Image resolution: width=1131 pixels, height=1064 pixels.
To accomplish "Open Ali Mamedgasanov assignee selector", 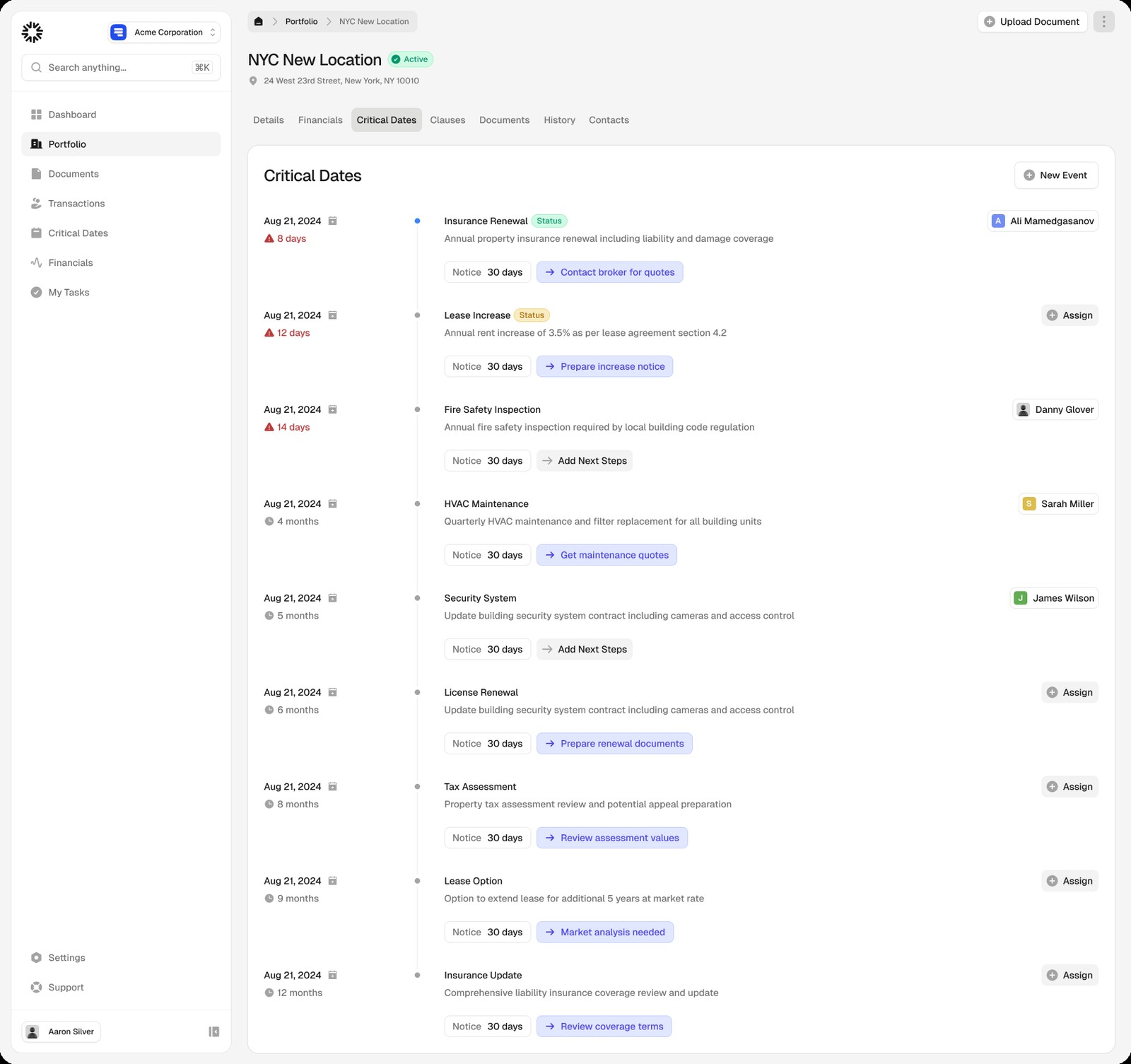I will pos(1043,221).
